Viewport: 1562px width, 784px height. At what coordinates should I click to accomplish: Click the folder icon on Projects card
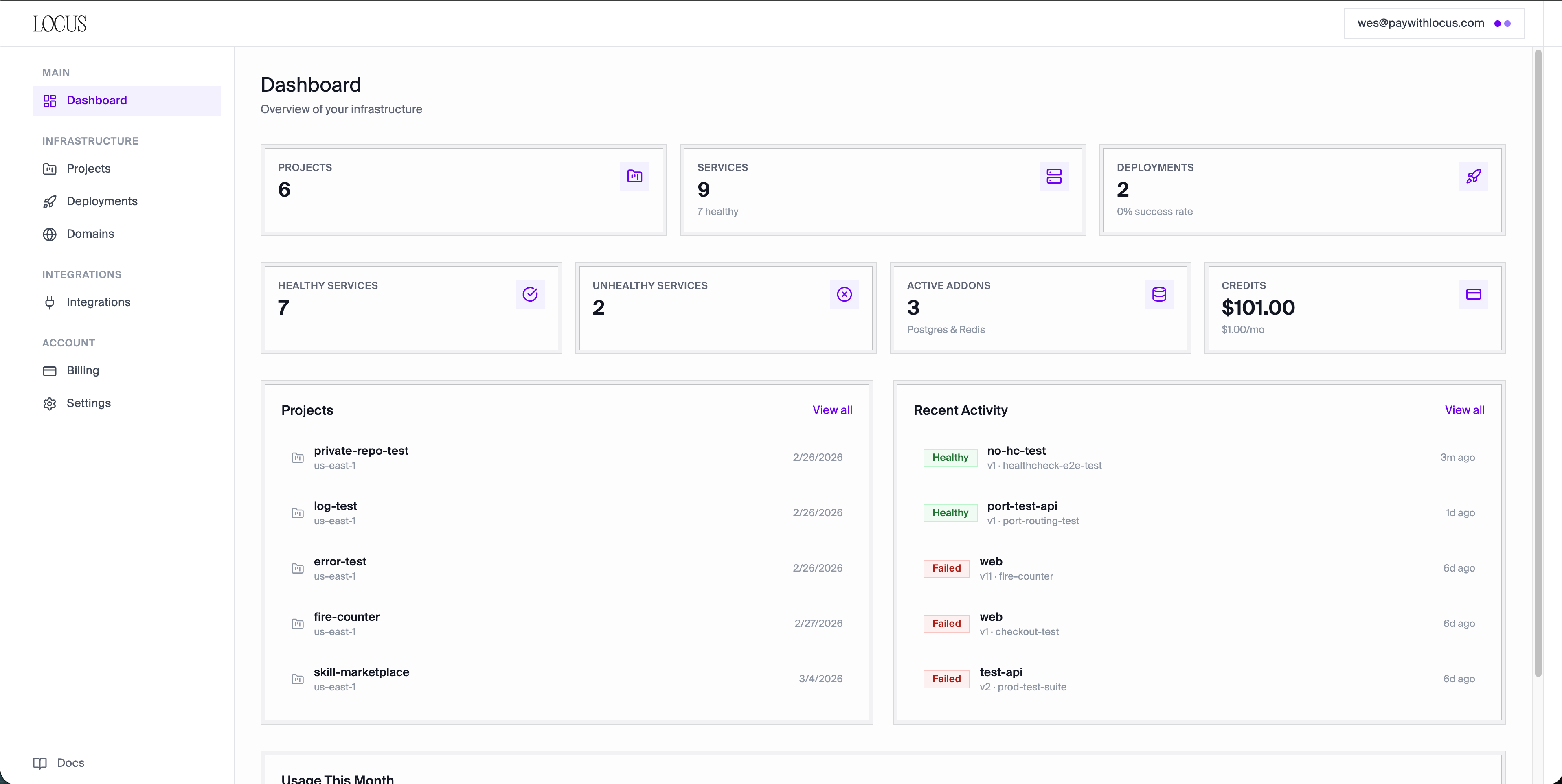click(x=634, y=176)
